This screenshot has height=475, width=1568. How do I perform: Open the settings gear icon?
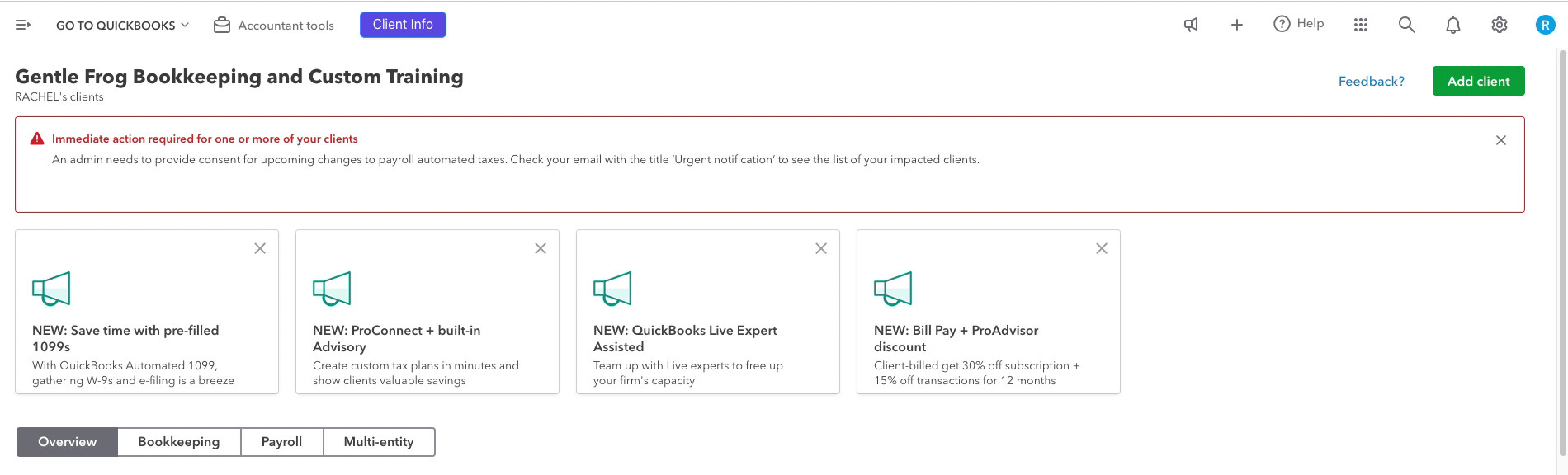(x=1500, y=26)
